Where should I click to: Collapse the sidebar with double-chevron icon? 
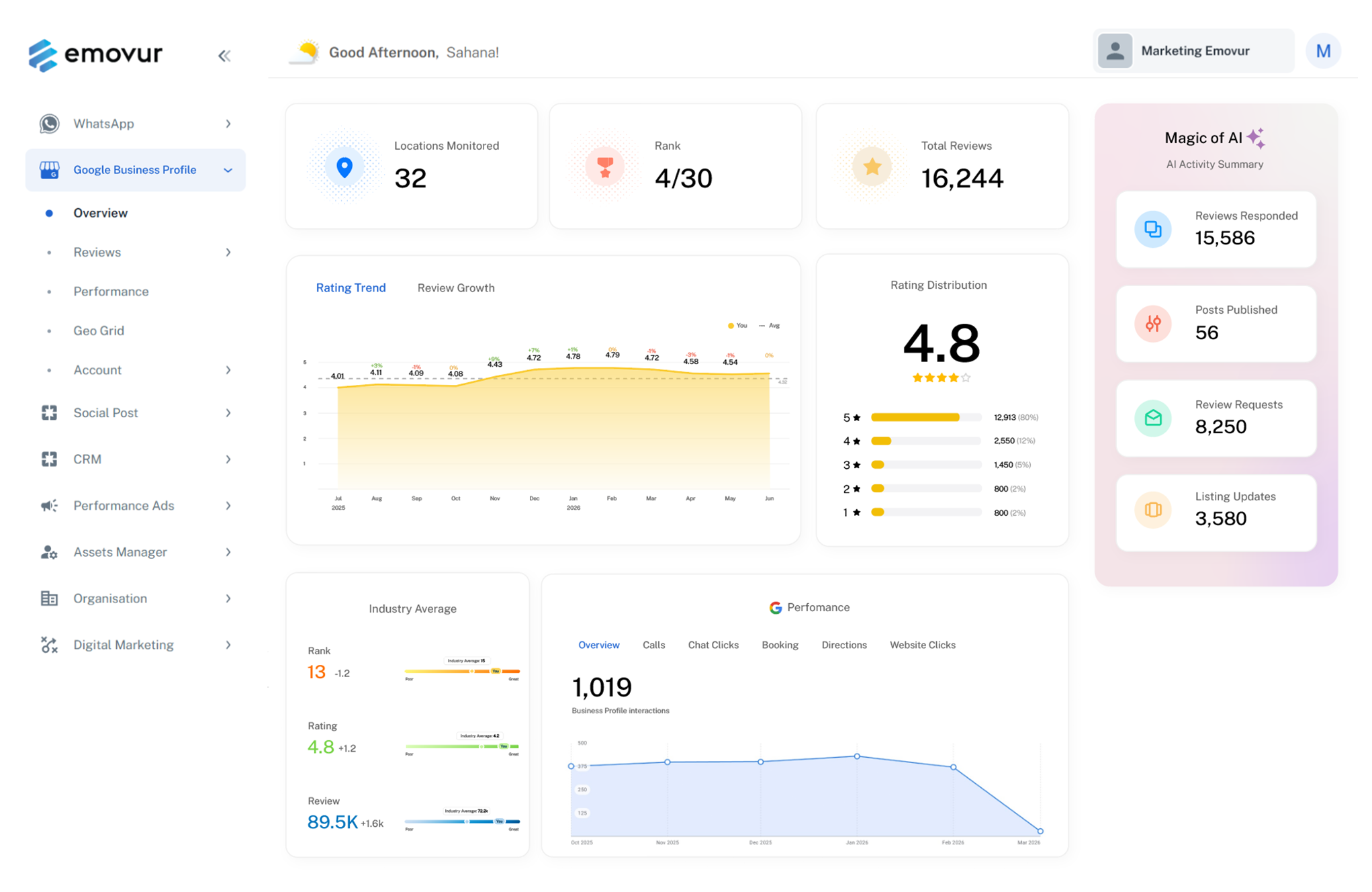point(224,56)
